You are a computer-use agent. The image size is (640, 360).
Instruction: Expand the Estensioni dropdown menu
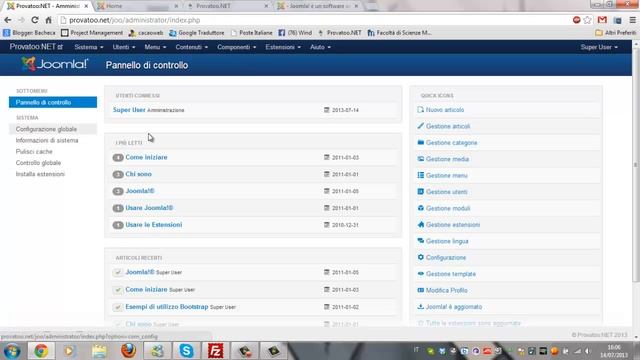283,47
